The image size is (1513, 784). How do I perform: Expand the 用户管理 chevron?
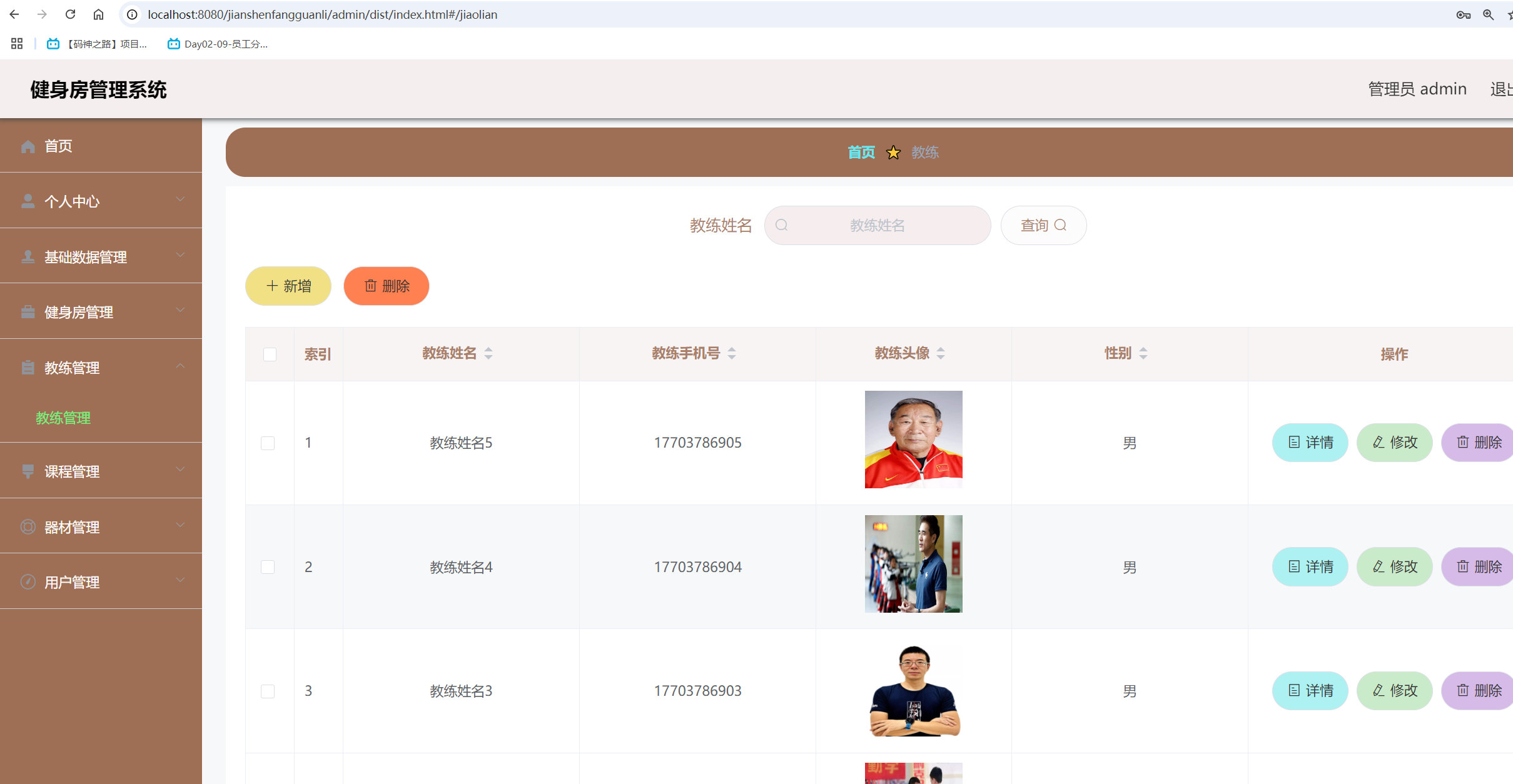point(180,580)
